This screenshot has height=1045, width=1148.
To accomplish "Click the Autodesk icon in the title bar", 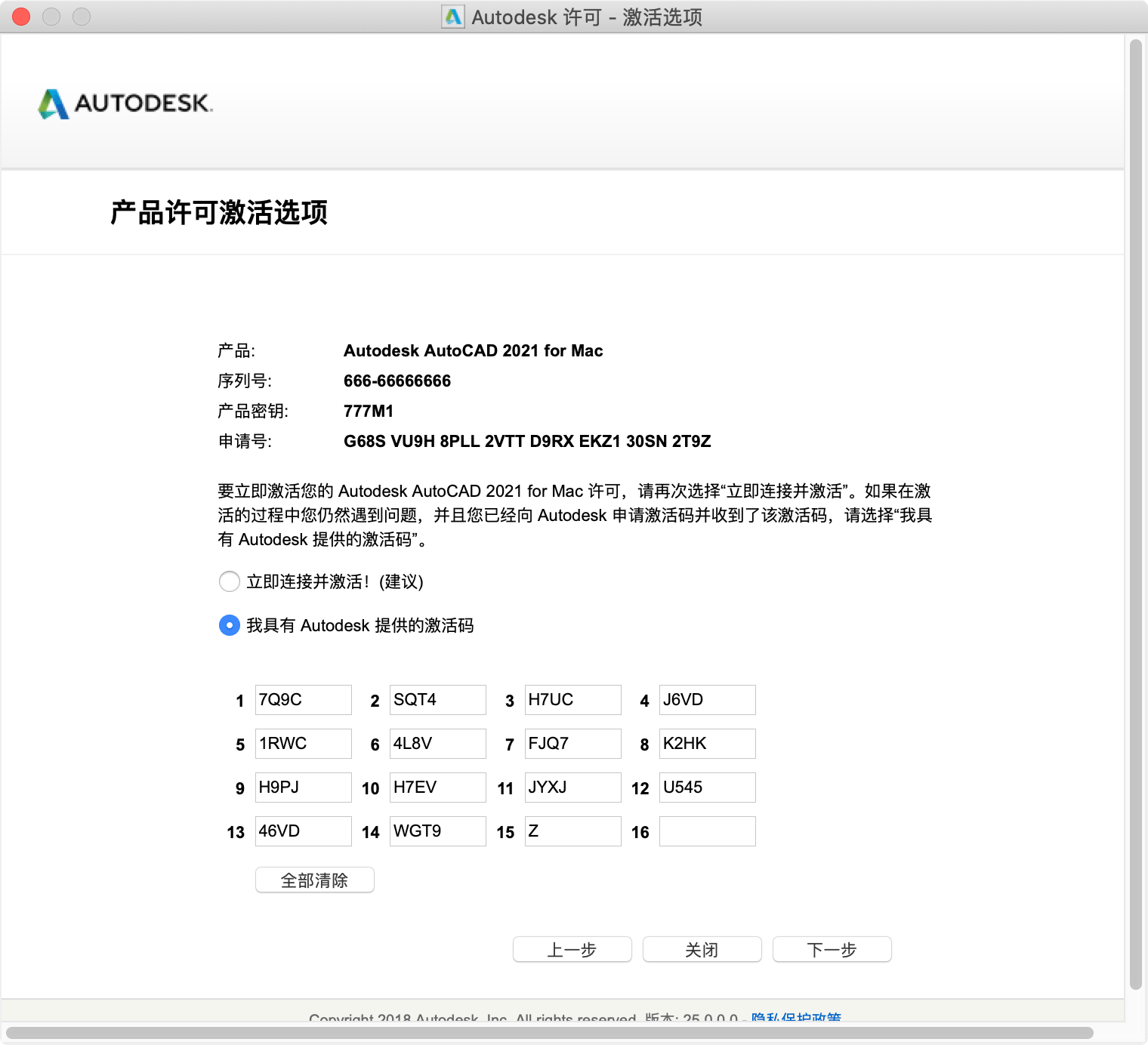I will [453, 17].
